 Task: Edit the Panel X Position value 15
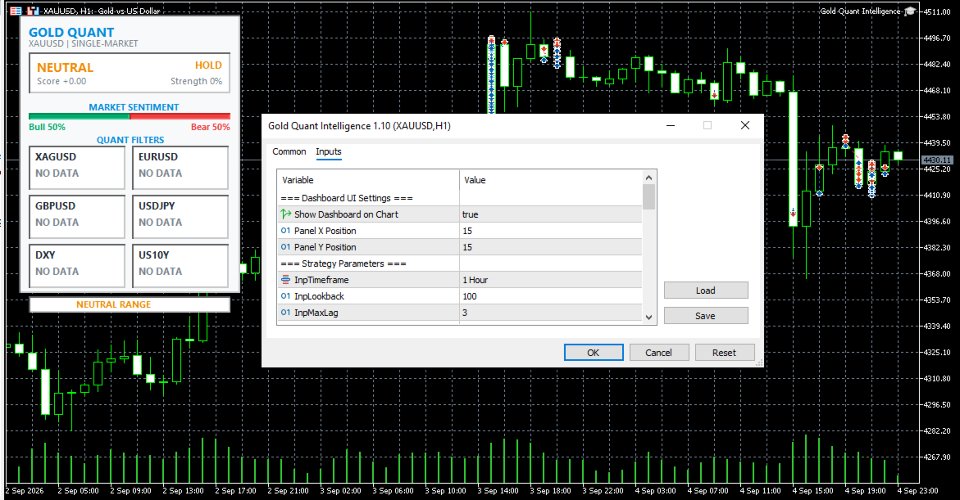tap(550, 231)
